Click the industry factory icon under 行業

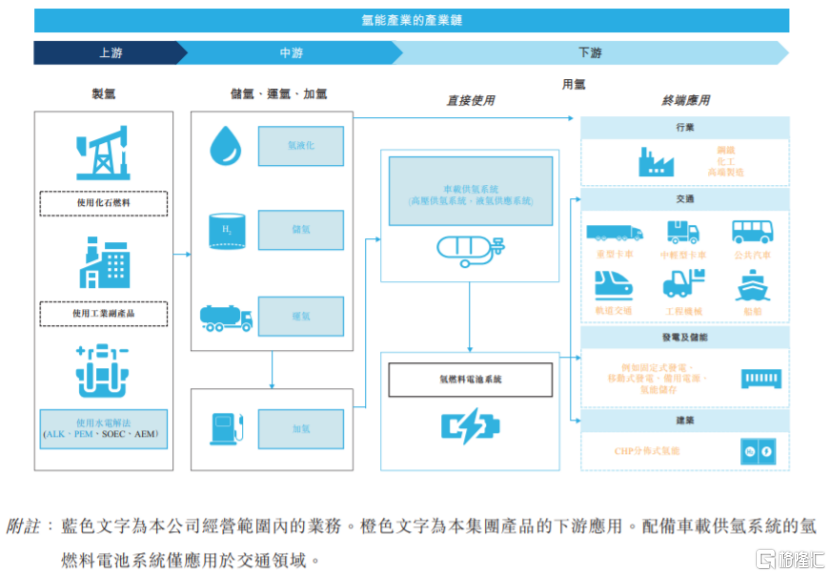click(x=656, y=161)
